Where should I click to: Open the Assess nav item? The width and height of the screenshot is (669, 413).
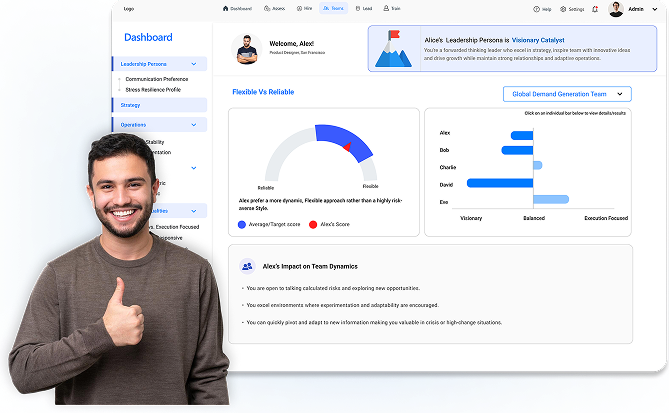[x=274, y=9]
